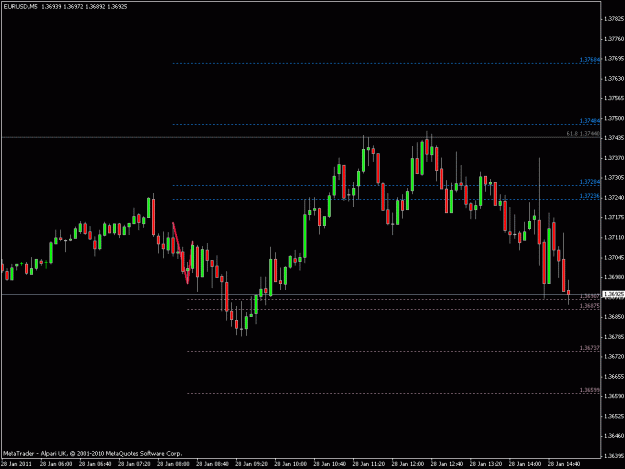Screen dimensions: 625x469
Task: Click the 28 Jan 13:20 time label
Action: point(486,464)
